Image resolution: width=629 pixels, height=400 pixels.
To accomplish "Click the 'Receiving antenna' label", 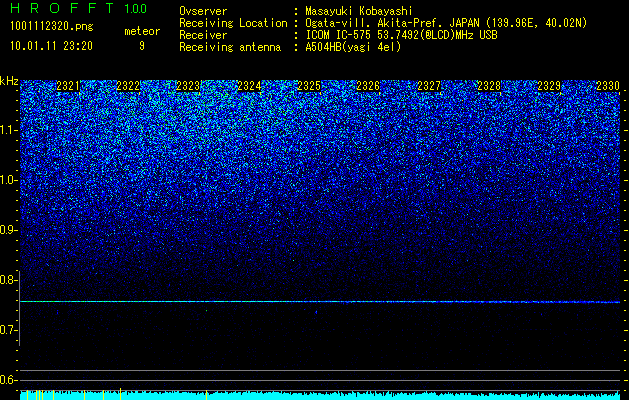I will (230, 47).
